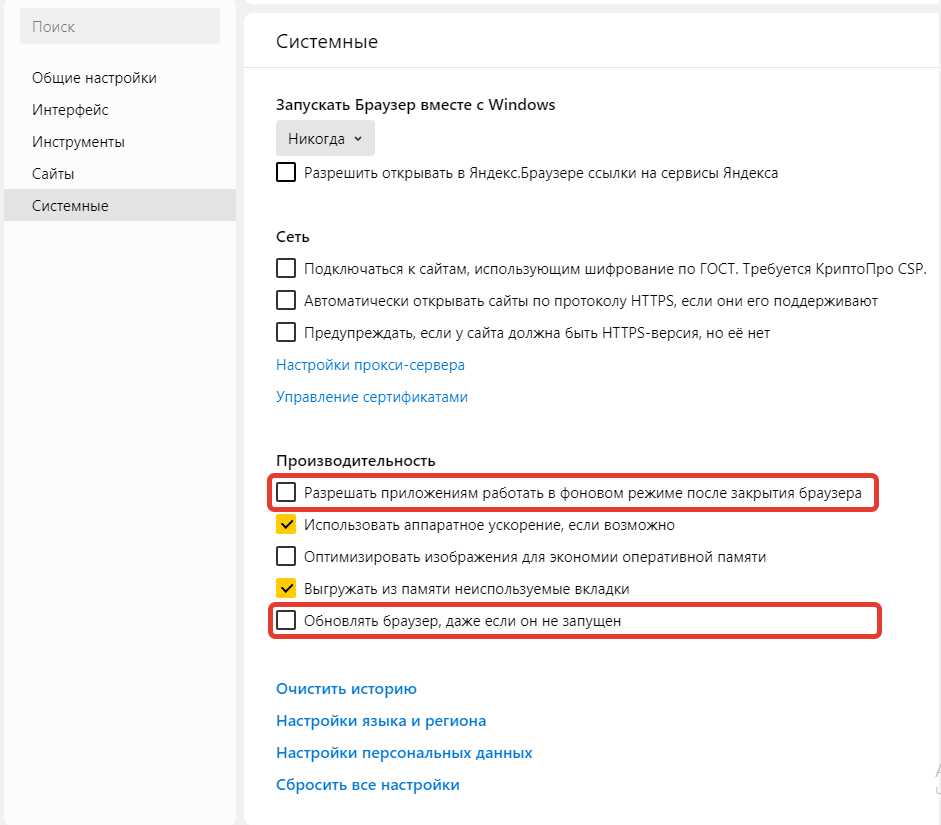Enable opening Yandex service links in the browser
This screenshot has height=825, width=941.
(x=287, y=173)
